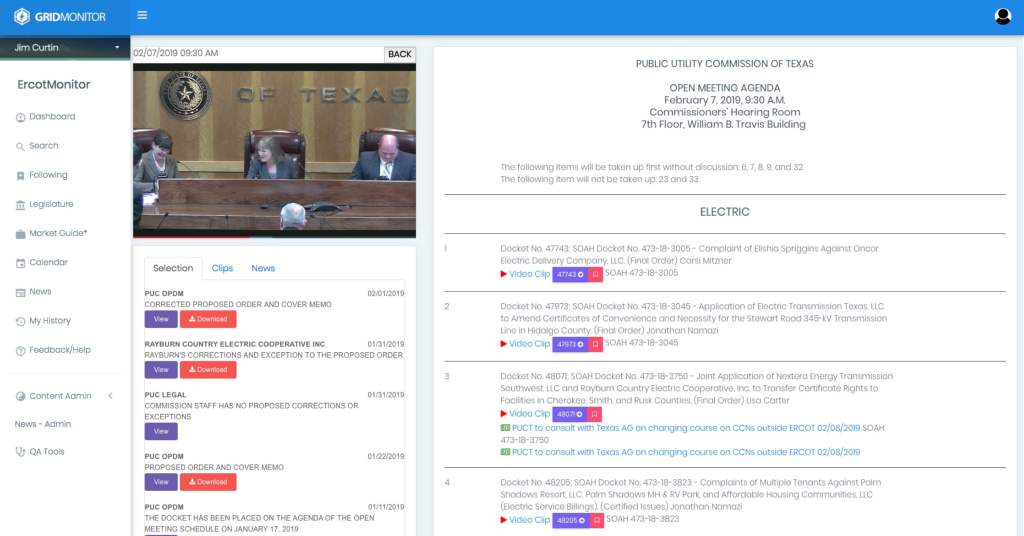Click the Video Clip play icon for item 1
The image size is (1024, 536).
[x=504, y=274]
